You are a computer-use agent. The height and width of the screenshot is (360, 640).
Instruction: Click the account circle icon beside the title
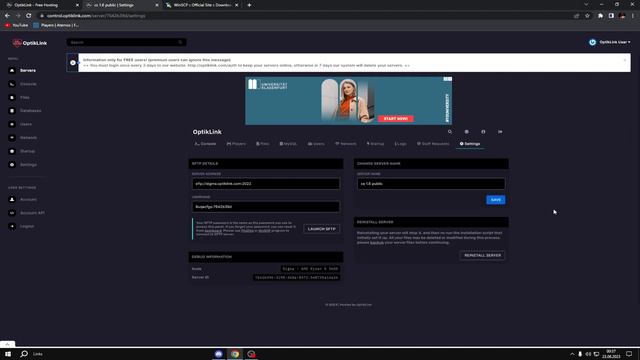pos(483,132)
